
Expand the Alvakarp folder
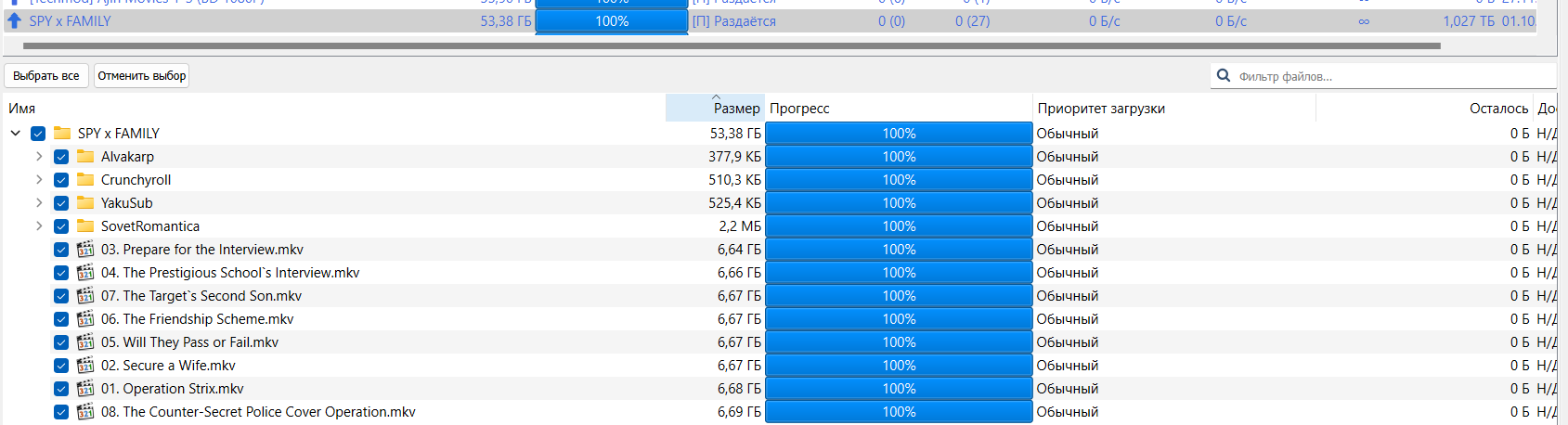(39, 157)
